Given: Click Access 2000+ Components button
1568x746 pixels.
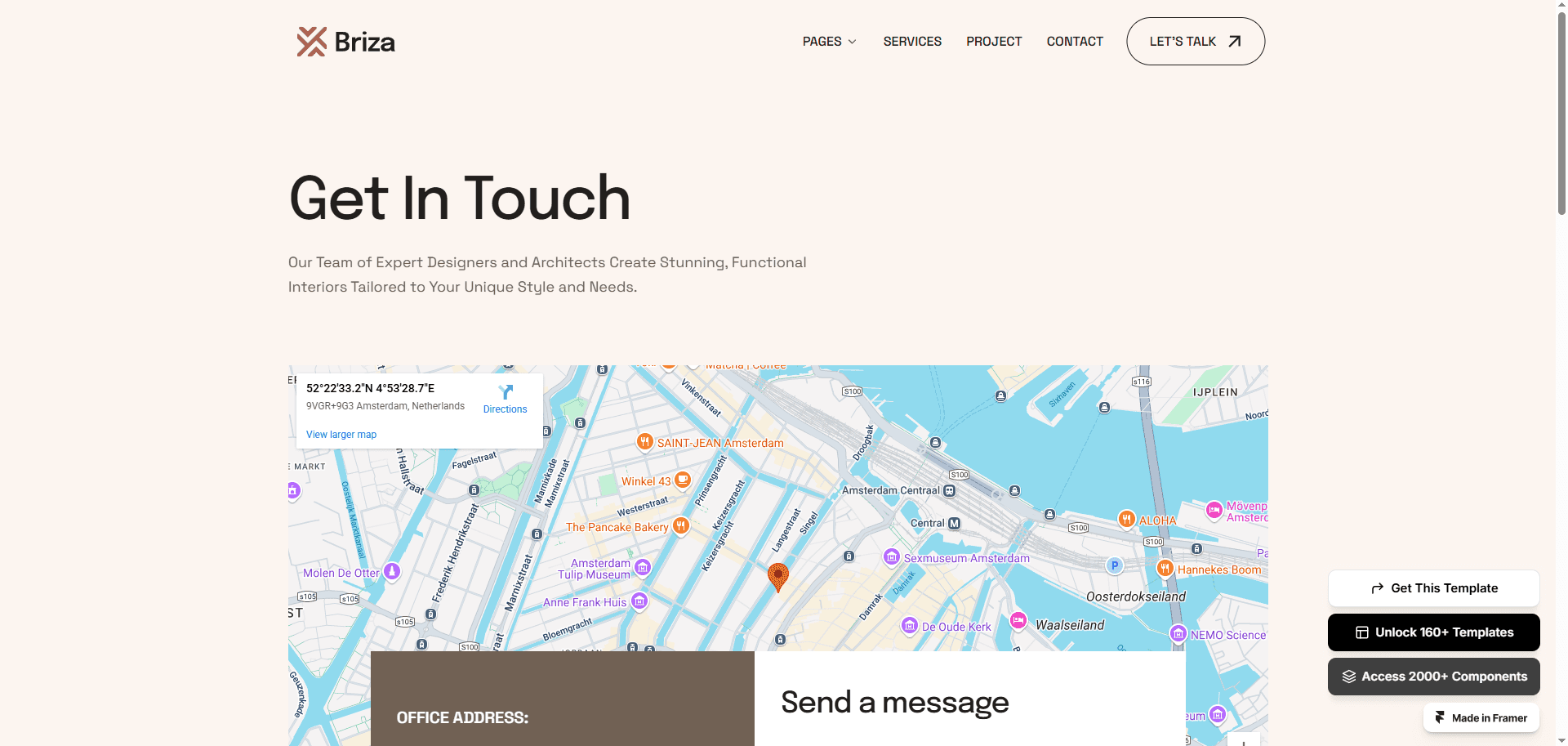Looking at the screenshot, I should (1434, 677).
